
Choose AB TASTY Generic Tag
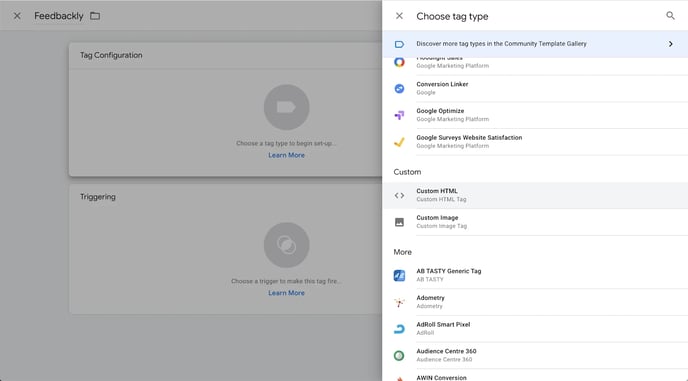tap(535, 275)
